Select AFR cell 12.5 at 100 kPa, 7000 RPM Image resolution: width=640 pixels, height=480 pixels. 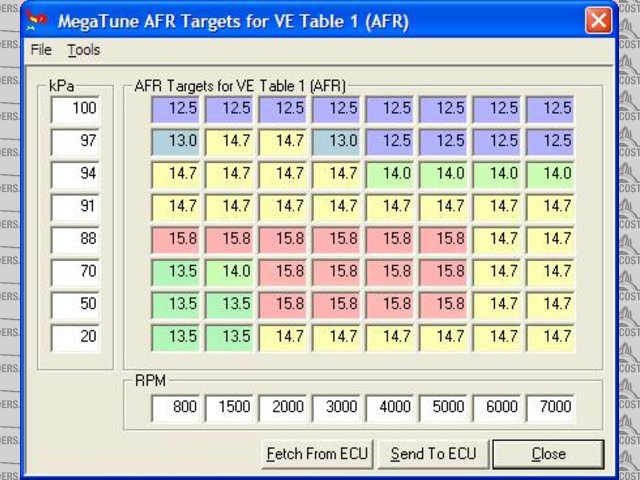click(550, 109)
